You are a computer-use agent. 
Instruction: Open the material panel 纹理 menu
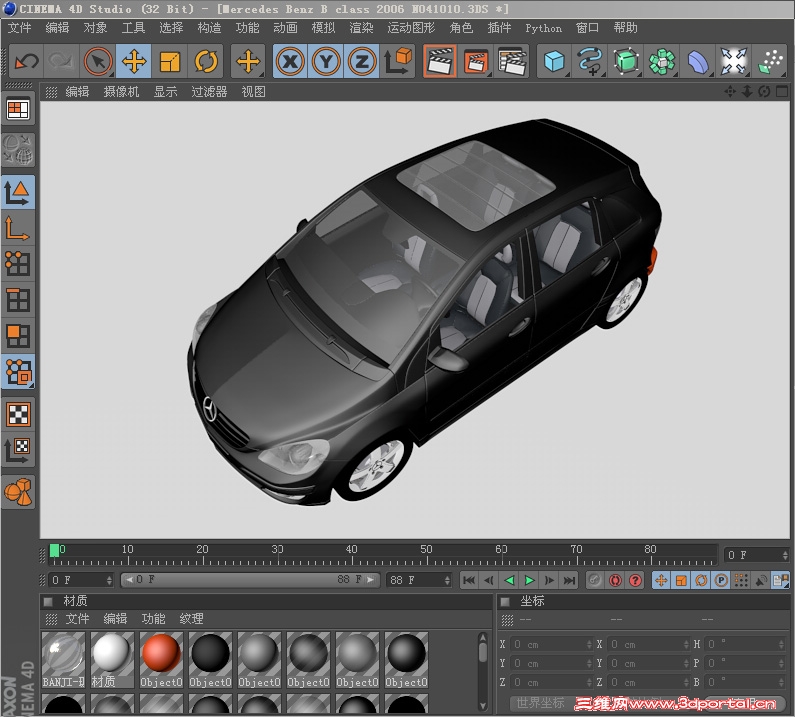[191, 619]
